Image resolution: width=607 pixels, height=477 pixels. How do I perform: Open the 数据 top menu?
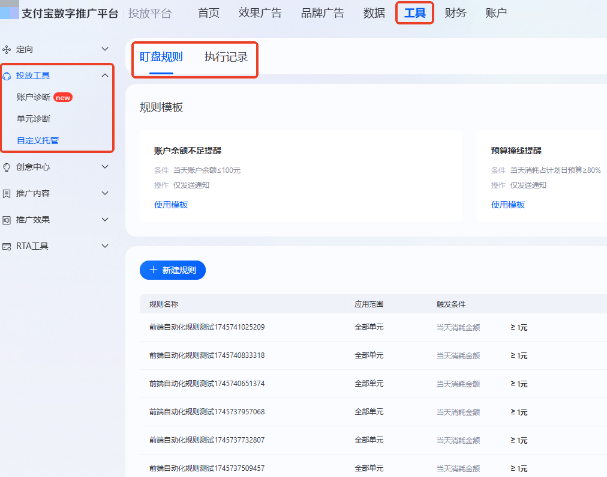coord(374,13)
